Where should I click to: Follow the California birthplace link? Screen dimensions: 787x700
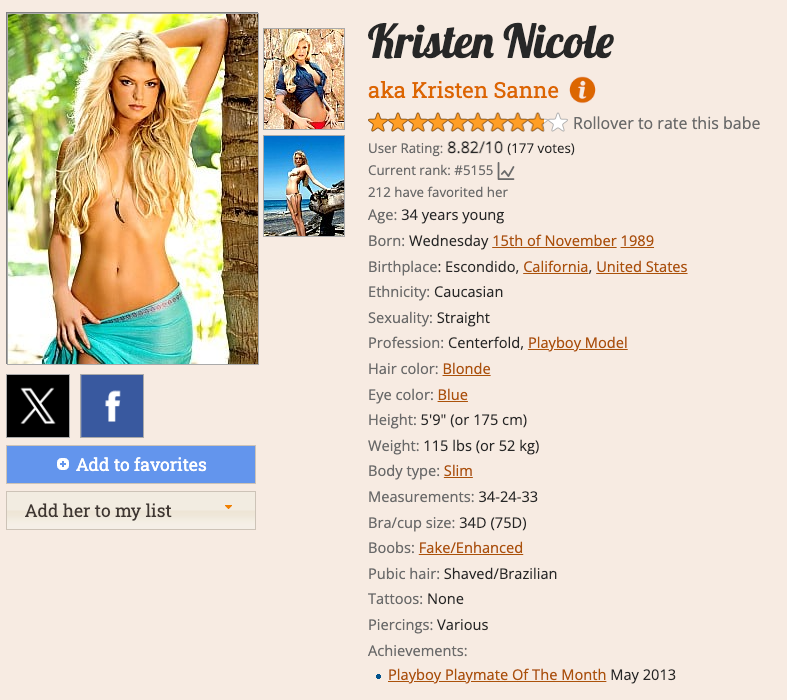click(555, 266)
